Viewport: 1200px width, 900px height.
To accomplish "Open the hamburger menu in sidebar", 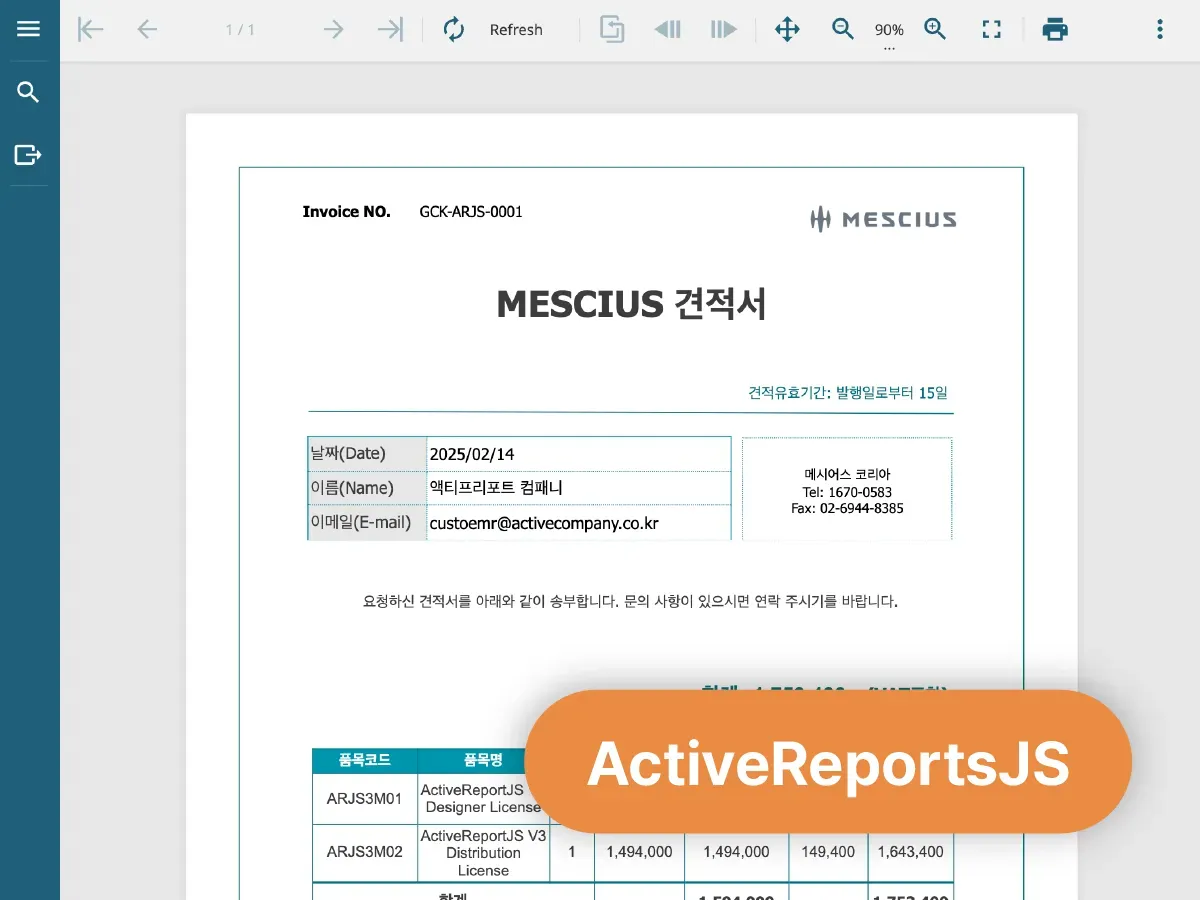I will tap(29, 29).
